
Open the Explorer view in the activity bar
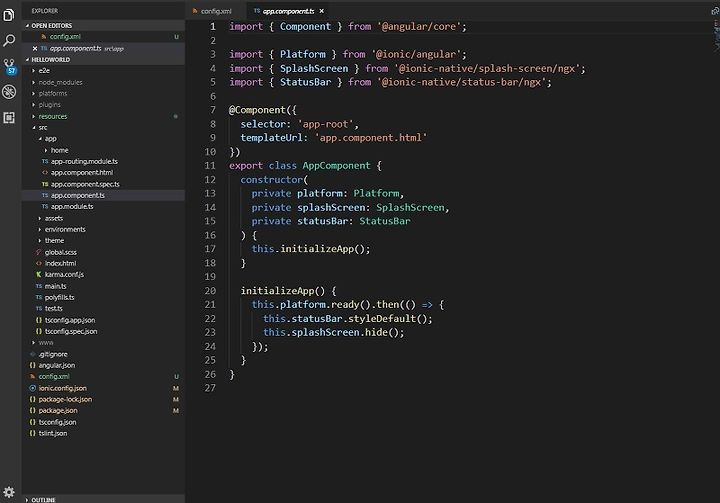click(x=9, y=15)
